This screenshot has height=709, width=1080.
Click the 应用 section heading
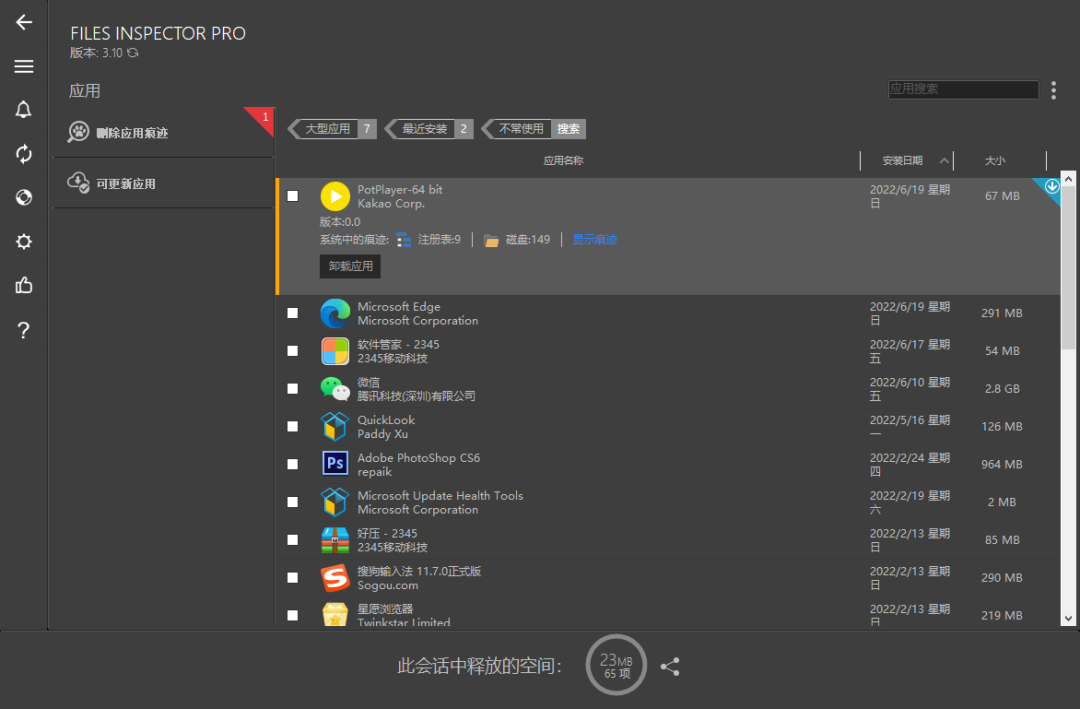click(x=85, y=91)
